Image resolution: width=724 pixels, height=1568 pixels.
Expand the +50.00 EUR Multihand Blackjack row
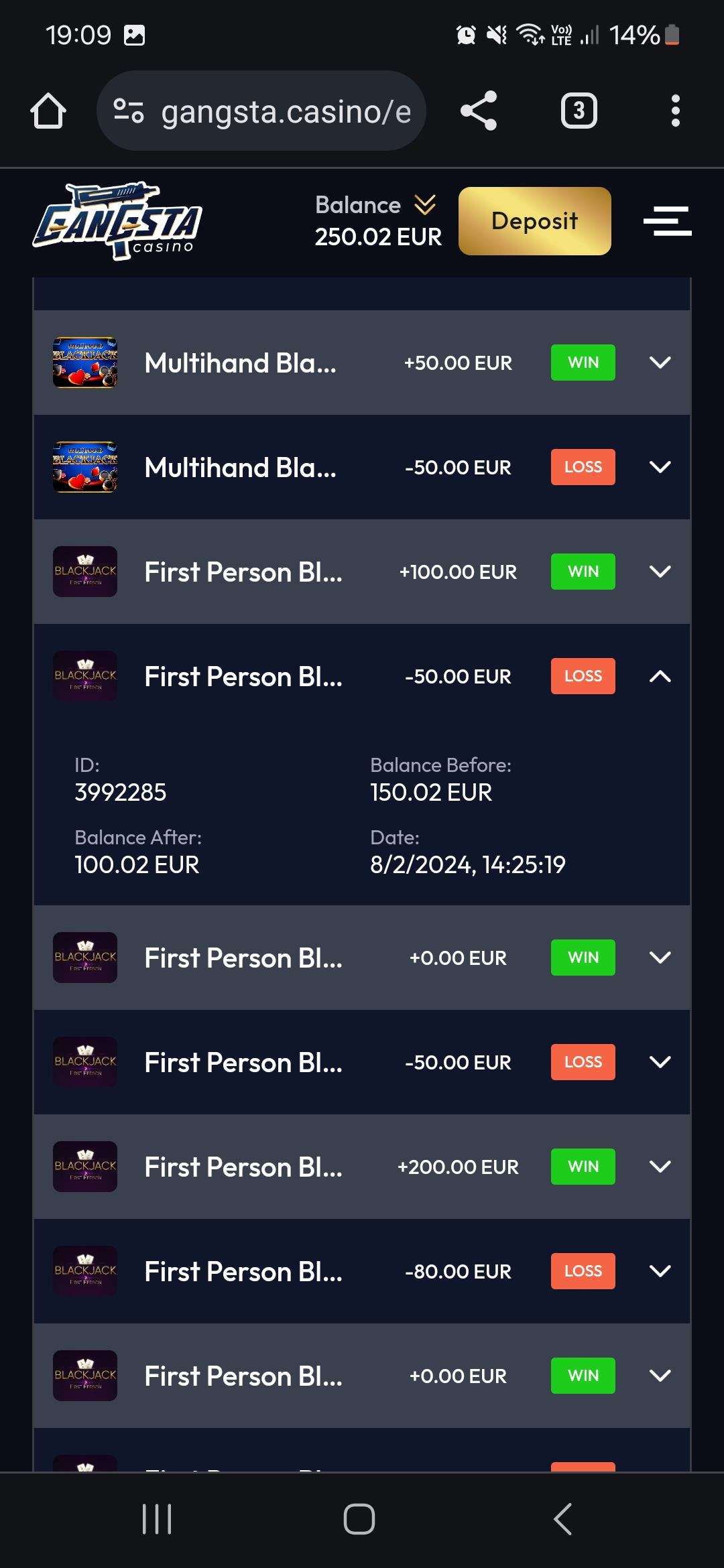pos(660,363)
